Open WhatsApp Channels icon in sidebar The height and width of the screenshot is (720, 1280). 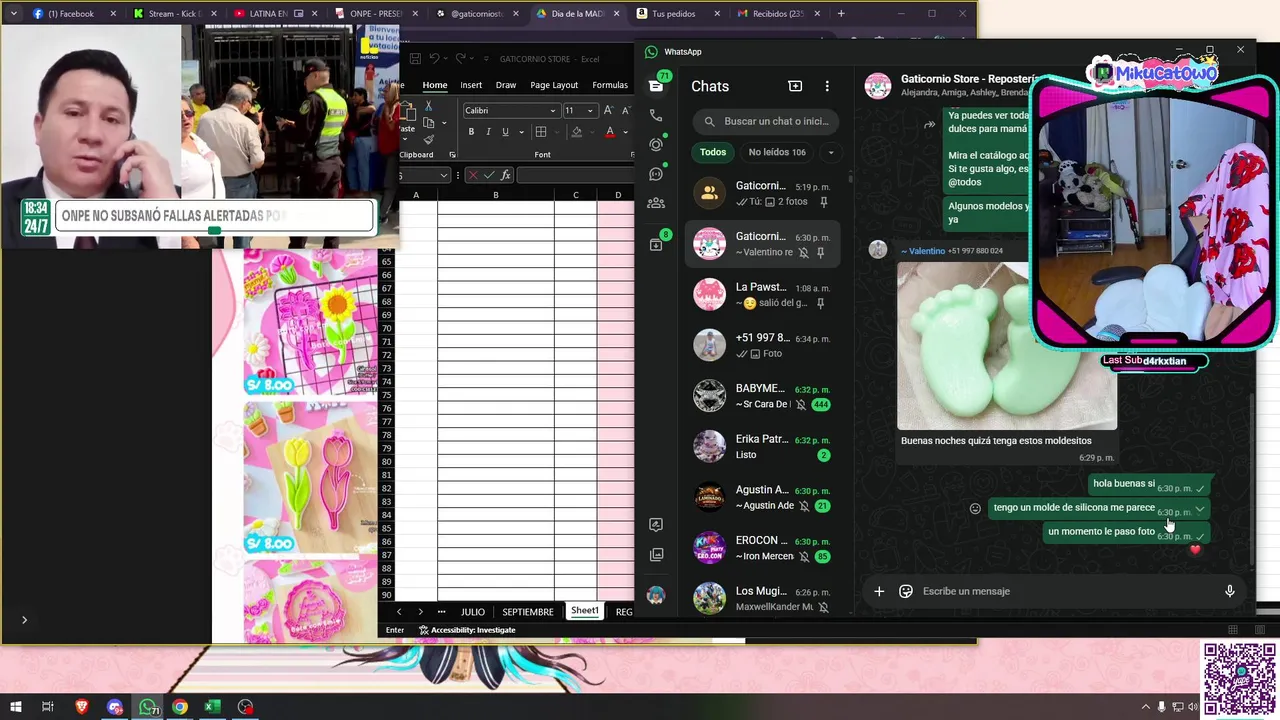pyautogui.click(x=656, y=174)
